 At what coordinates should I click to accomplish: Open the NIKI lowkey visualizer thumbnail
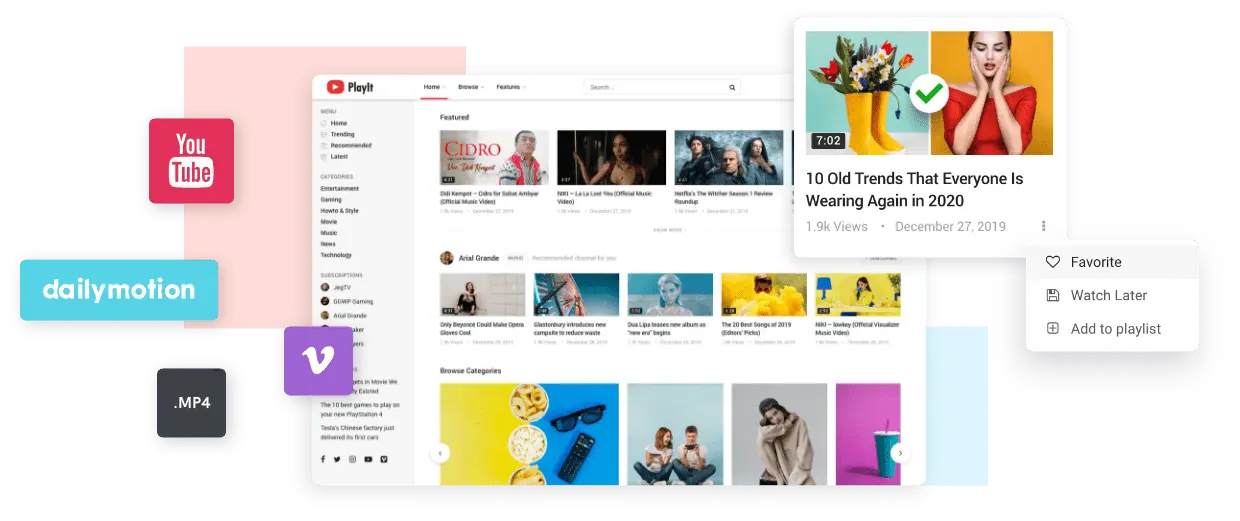point(858,295)
